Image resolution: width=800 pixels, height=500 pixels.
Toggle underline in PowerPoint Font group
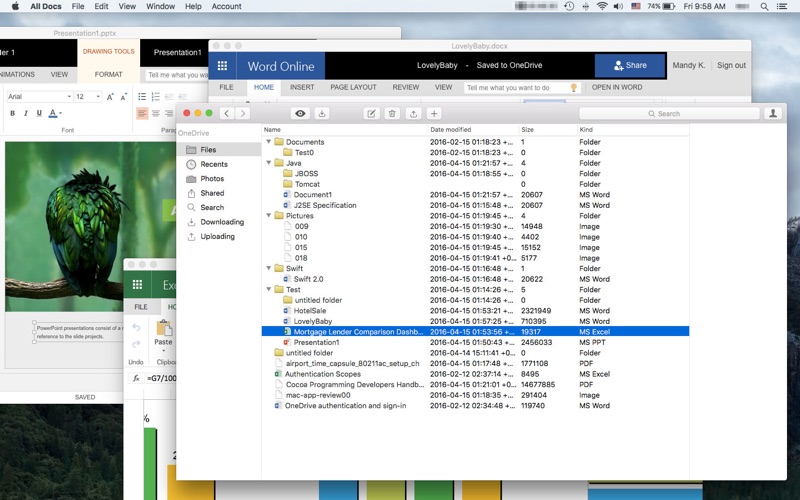point(39,113)
